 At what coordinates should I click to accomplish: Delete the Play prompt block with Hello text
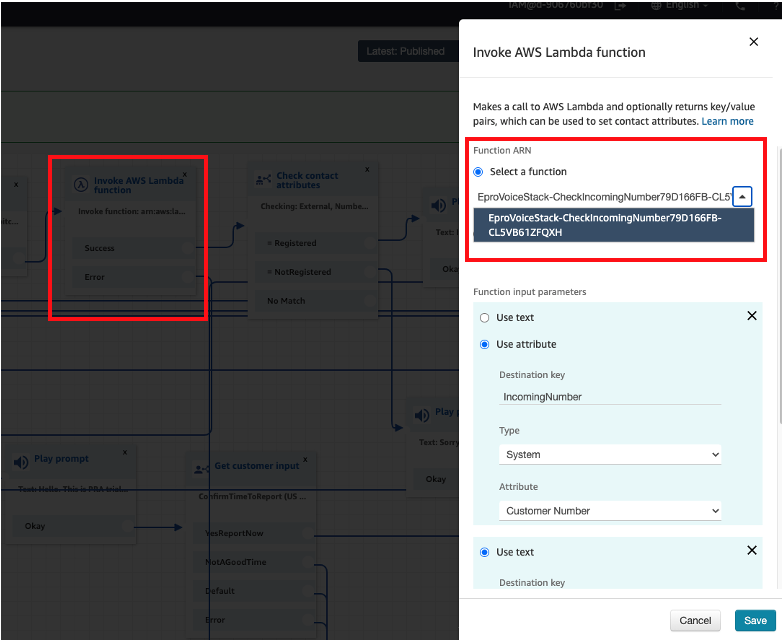125,452
